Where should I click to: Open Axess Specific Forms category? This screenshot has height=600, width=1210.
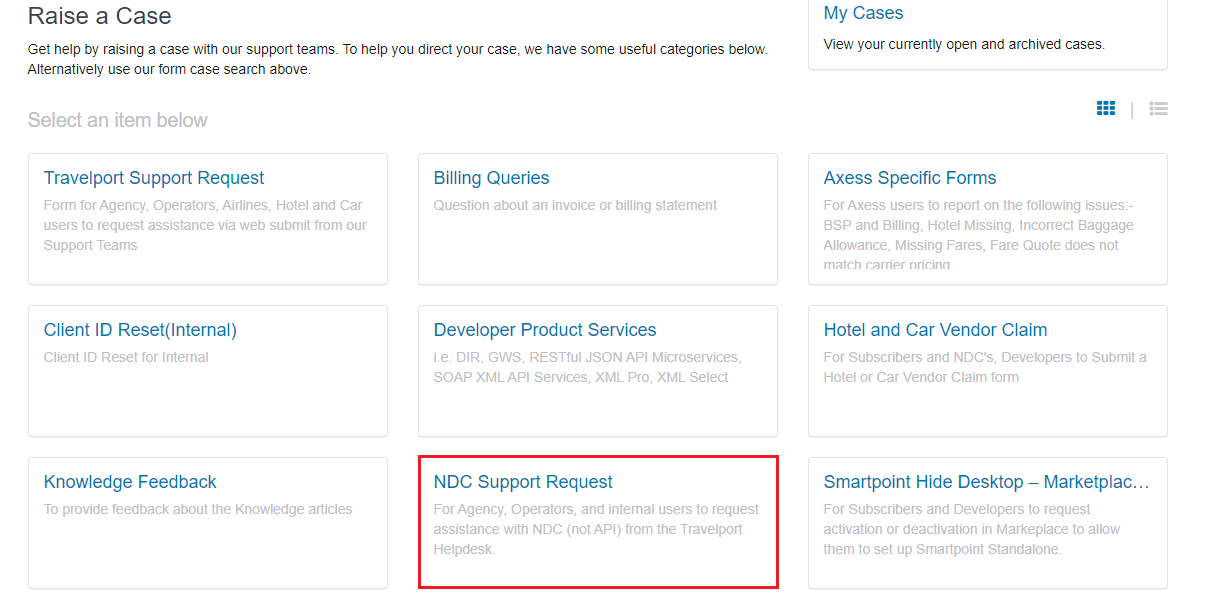pos(910,178)
